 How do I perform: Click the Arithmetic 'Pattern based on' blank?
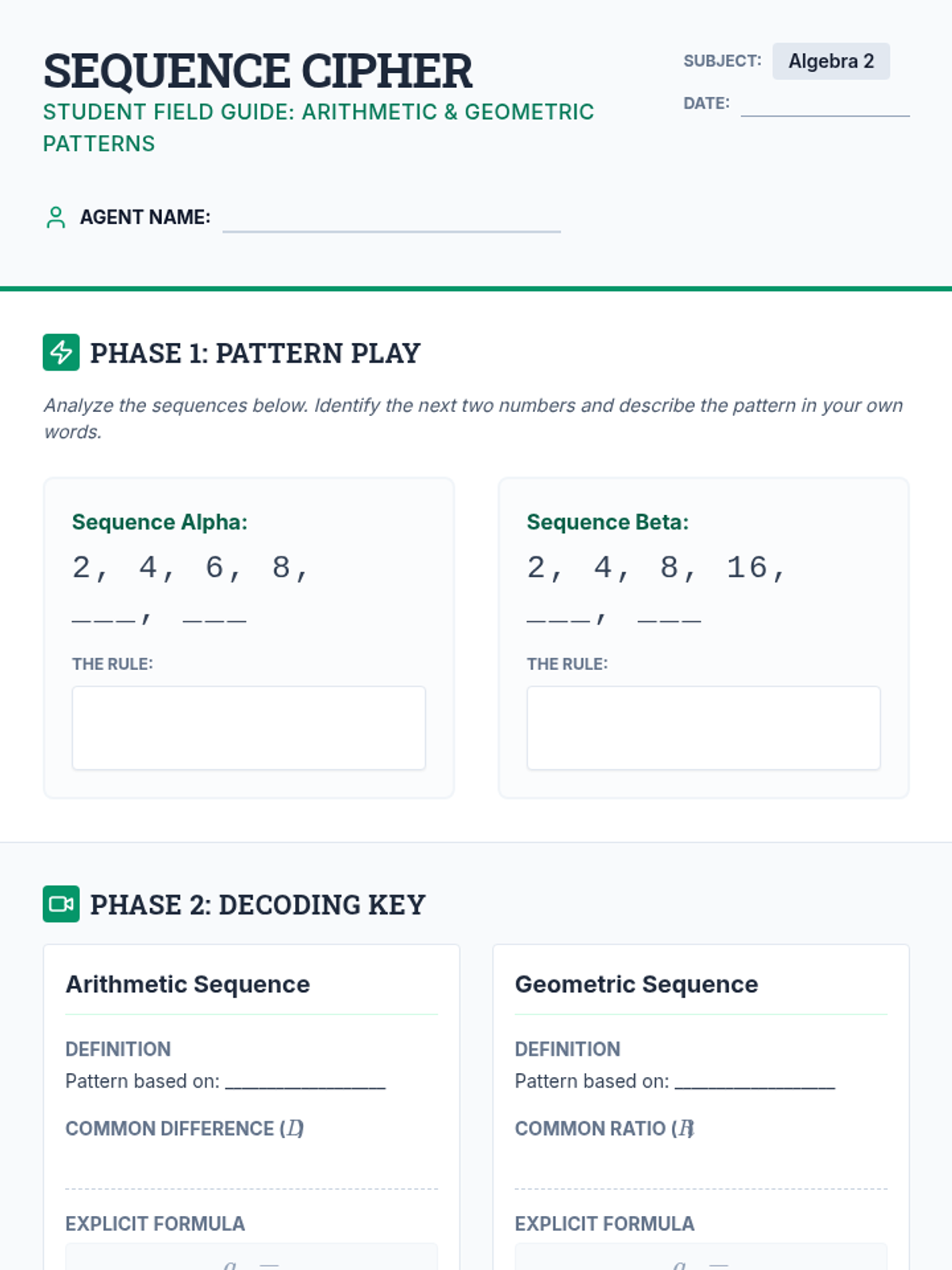click(305, 1083)
